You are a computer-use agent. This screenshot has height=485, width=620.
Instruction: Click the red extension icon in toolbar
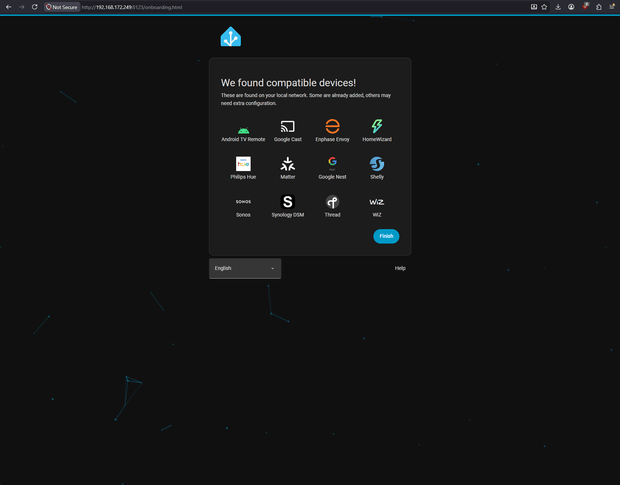tap(585, 6)
